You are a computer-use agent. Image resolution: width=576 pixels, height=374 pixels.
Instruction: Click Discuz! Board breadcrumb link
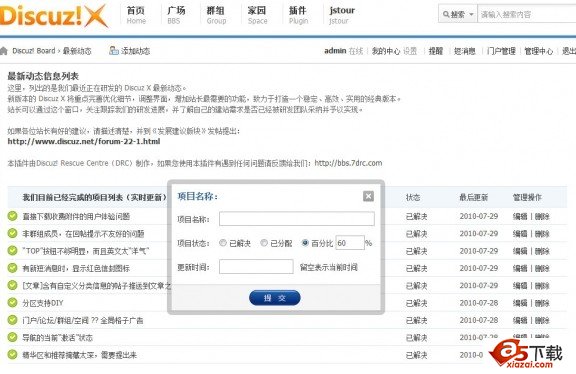pos(34,51)
